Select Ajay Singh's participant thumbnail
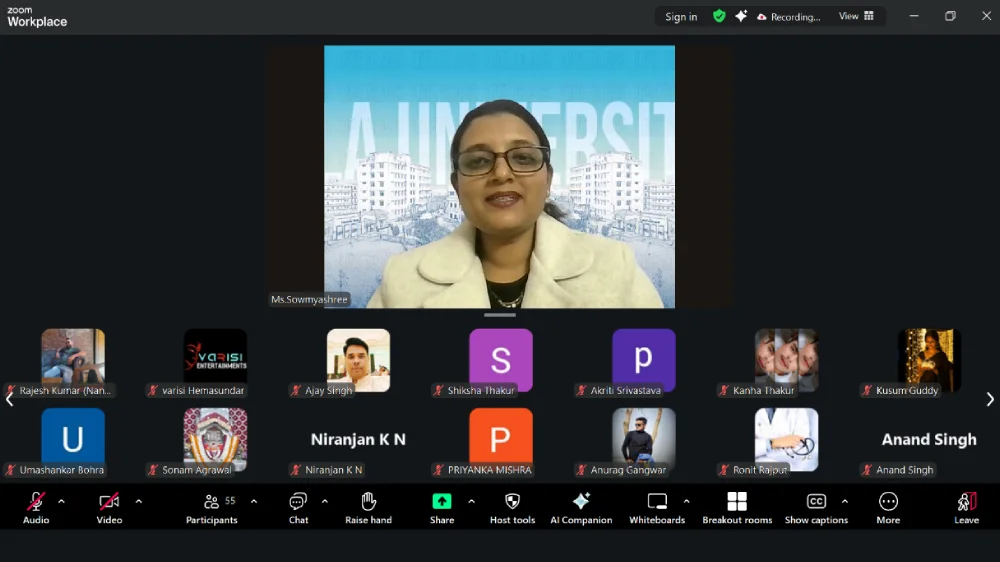Viewport: 1000px width, 562px height. 358,360
